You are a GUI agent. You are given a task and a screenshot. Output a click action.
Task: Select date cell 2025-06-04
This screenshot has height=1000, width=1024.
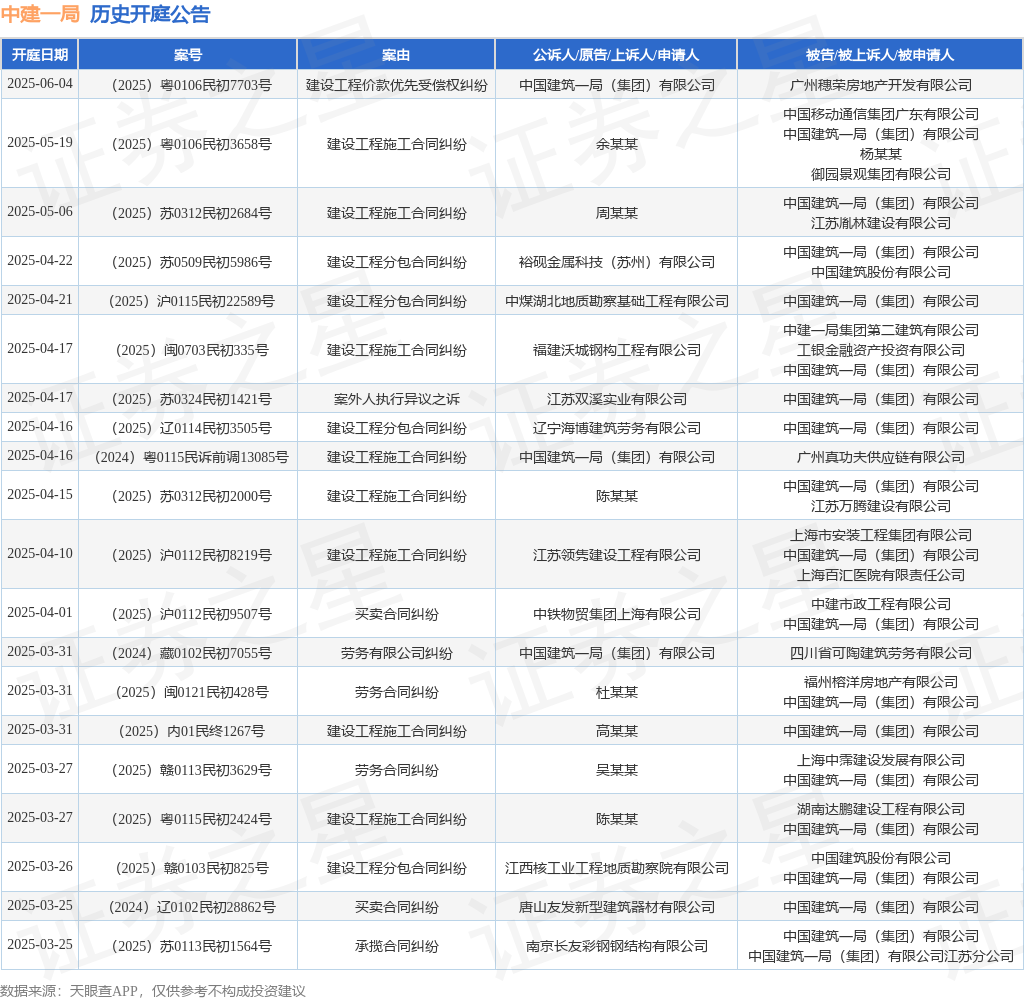click(x=40, y=84)
